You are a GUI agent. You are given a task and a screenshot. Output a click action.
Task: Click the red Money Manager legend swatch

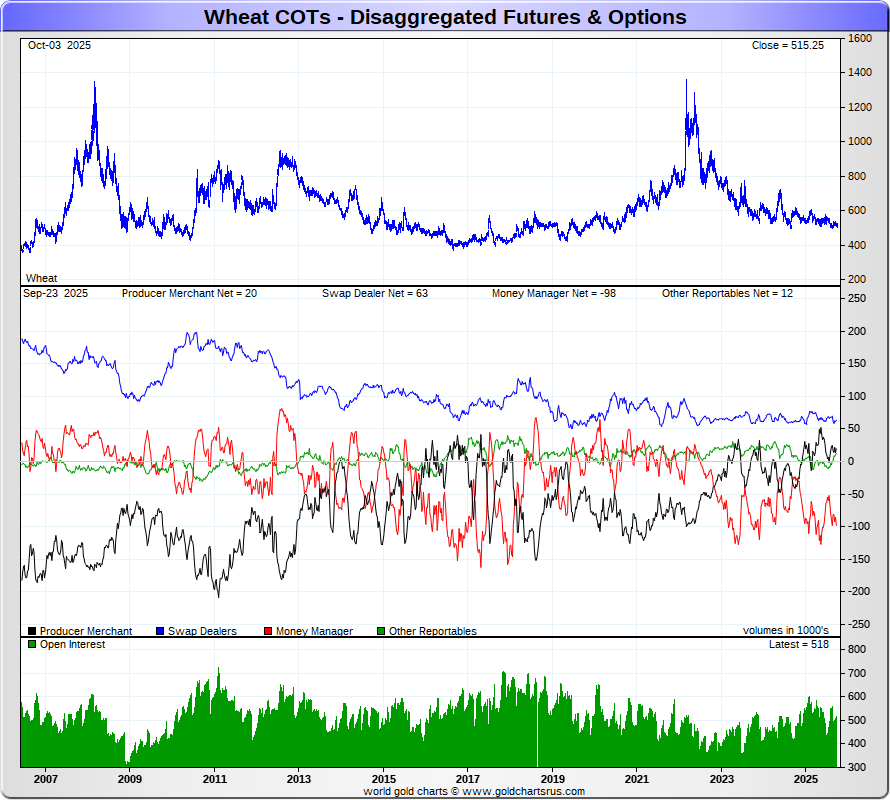tap(268, 631)
